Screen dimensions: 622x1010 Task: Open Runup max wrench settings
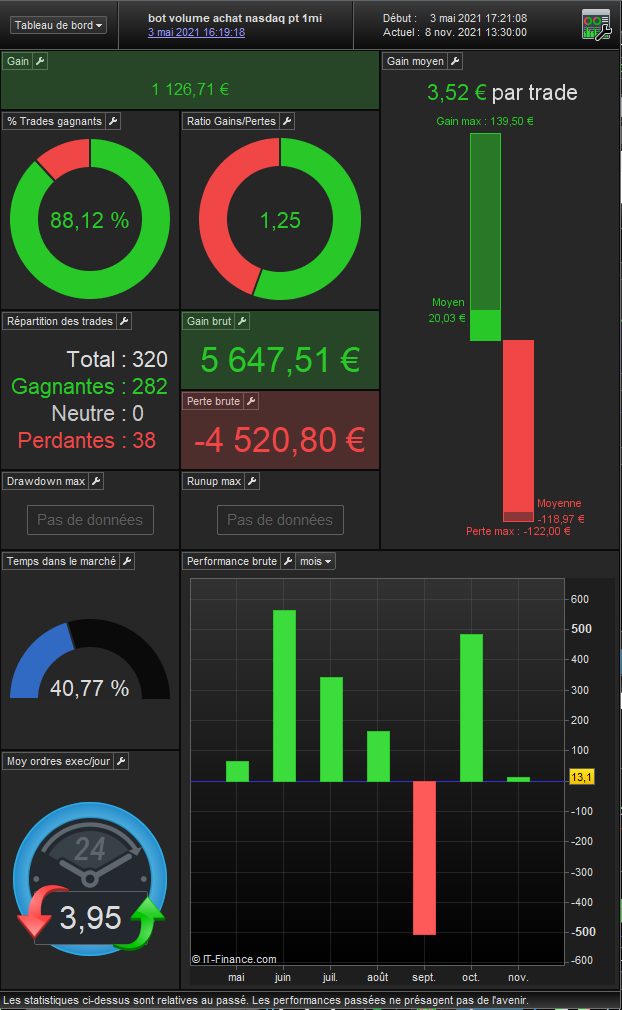click(x=252, y=481)
